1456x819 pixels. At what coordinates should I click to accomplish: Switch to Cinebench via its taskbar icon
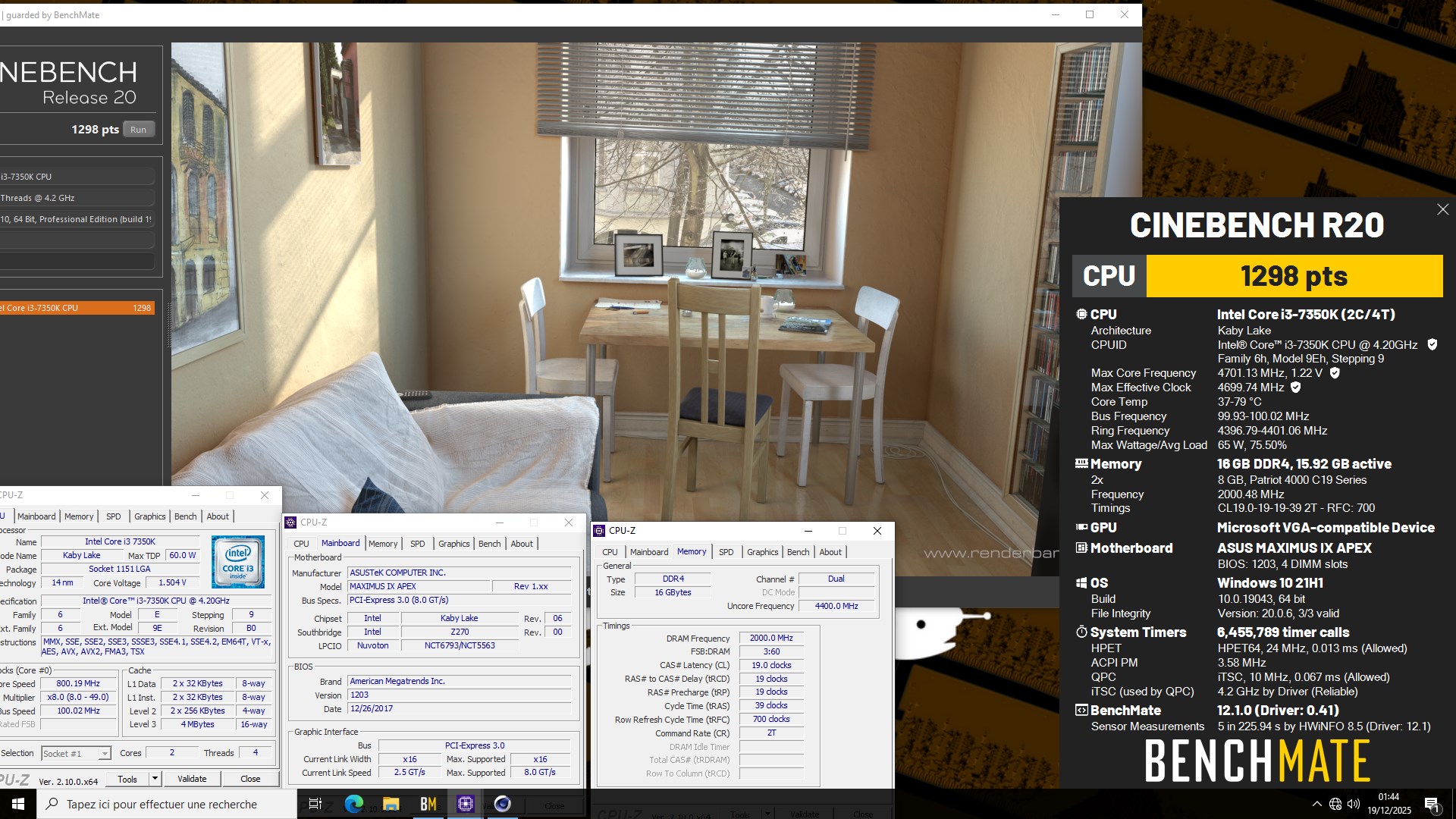[x=502, y=804]
